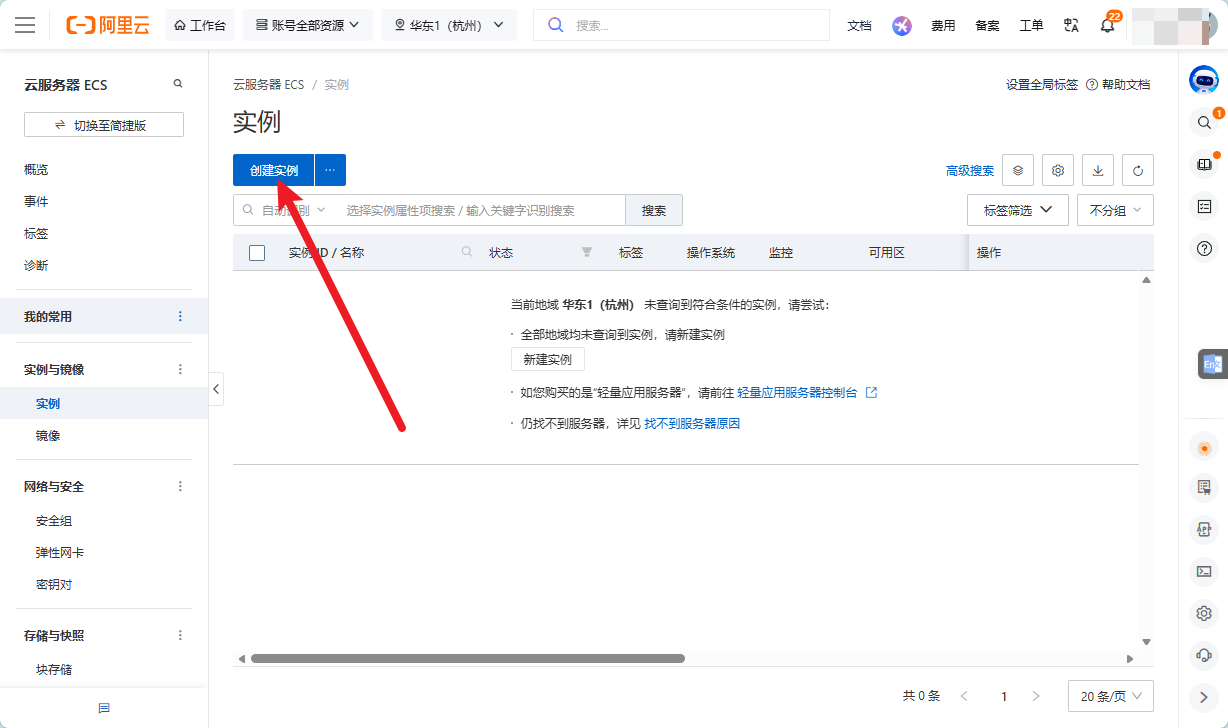The width and height of the screenshot is (1228, 728).
Task: Expand the 账号全部资源 dropdown
Action: (307, 25)
